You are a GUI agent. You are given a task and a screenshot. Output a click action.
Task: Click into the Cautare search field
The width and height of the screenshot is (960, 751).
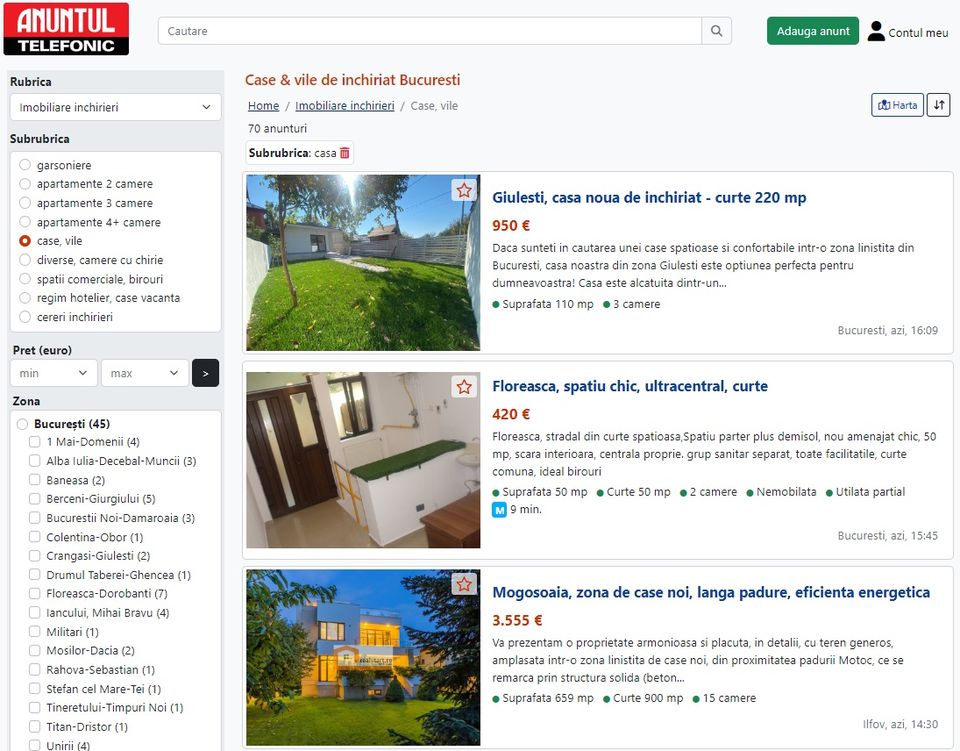coord(430,31)
